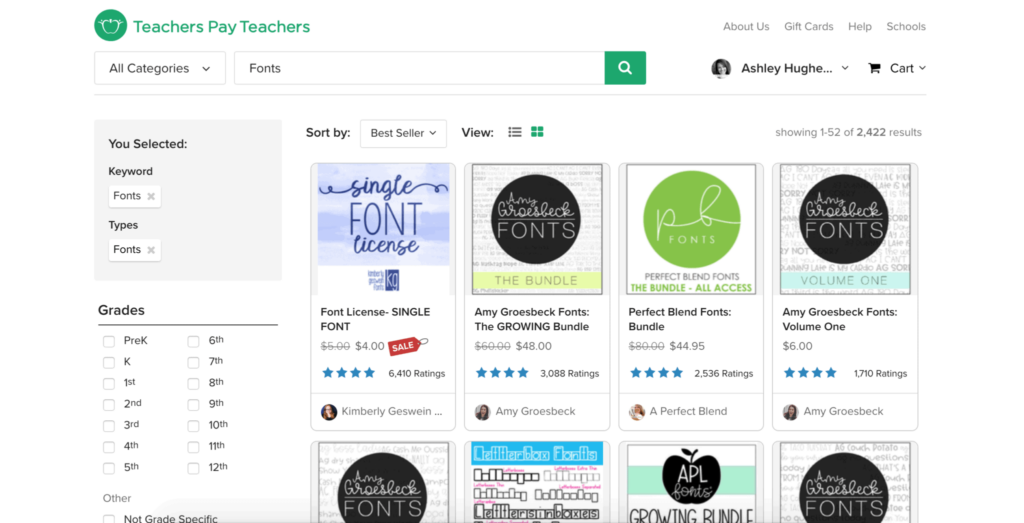This screenshot has height=523, width=1024.
Task: Check the 5th grade checkbox
Action: click(x=108, y=468)
